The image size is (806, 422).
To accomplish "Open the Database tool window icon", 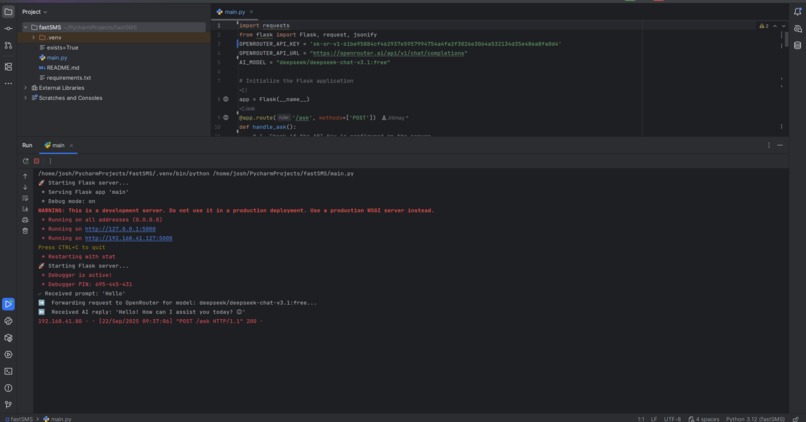I will pos(797,45).
